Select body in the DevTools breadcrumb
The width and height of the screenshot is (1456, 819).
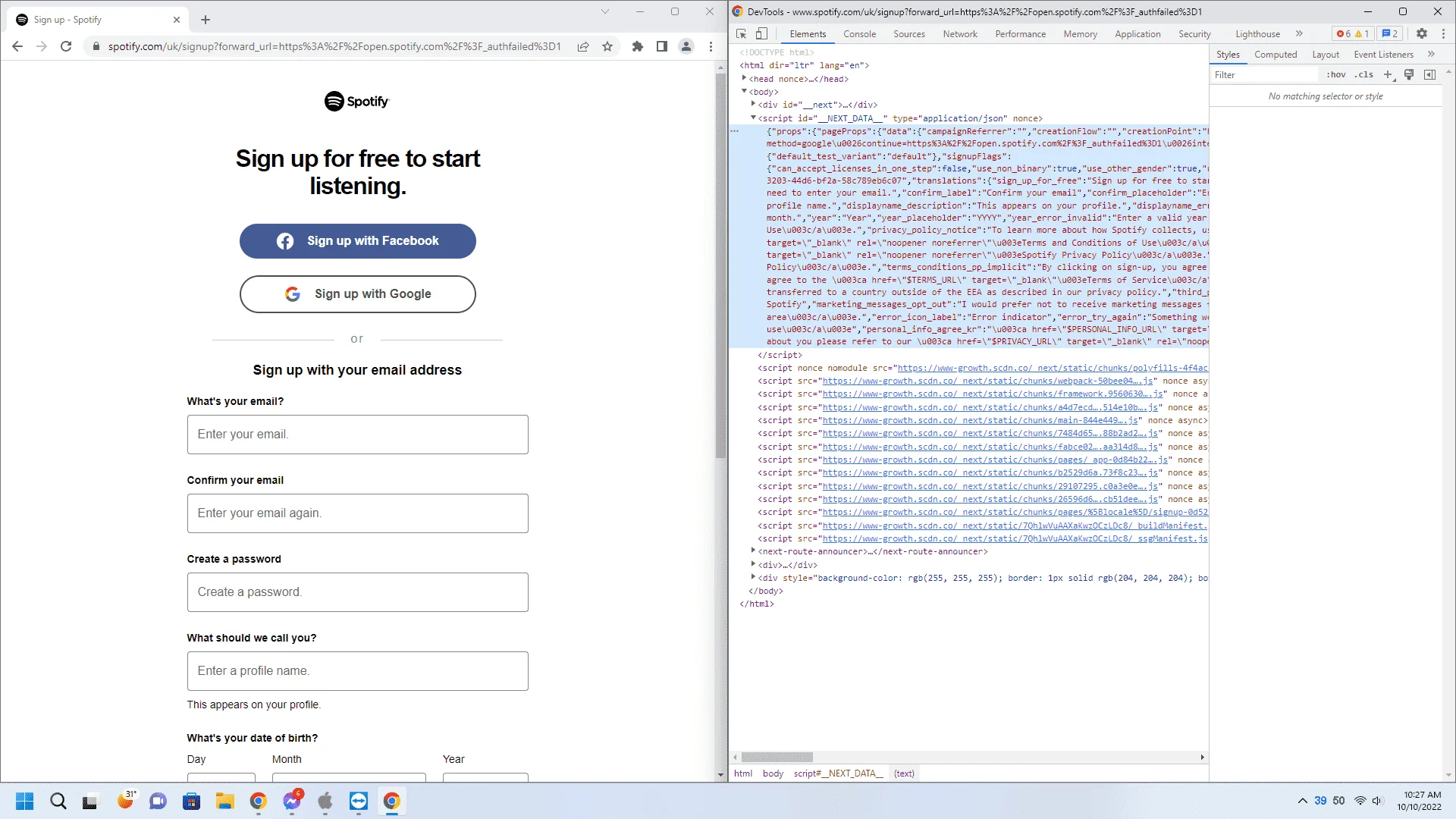tap(773, 773)
